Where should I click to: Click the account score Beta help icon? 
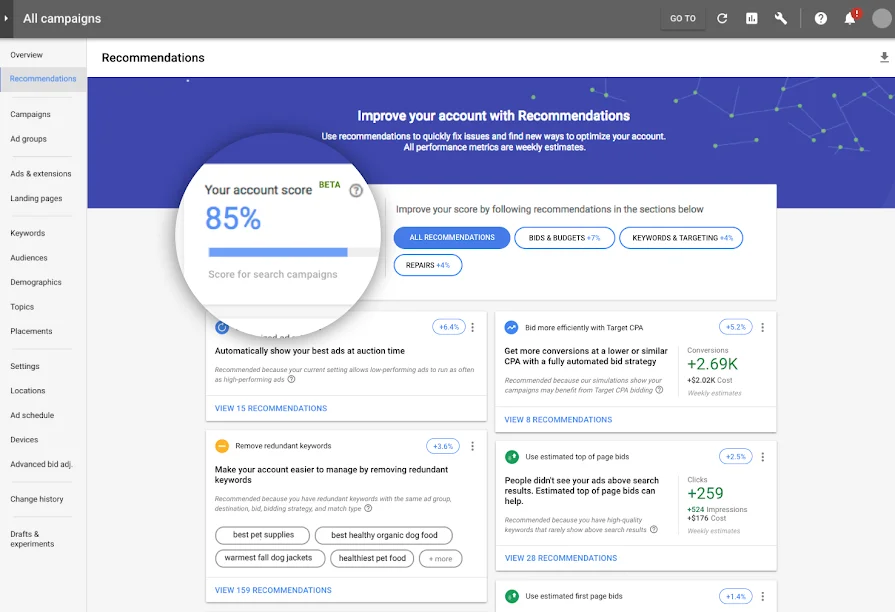tap(356, 190)
